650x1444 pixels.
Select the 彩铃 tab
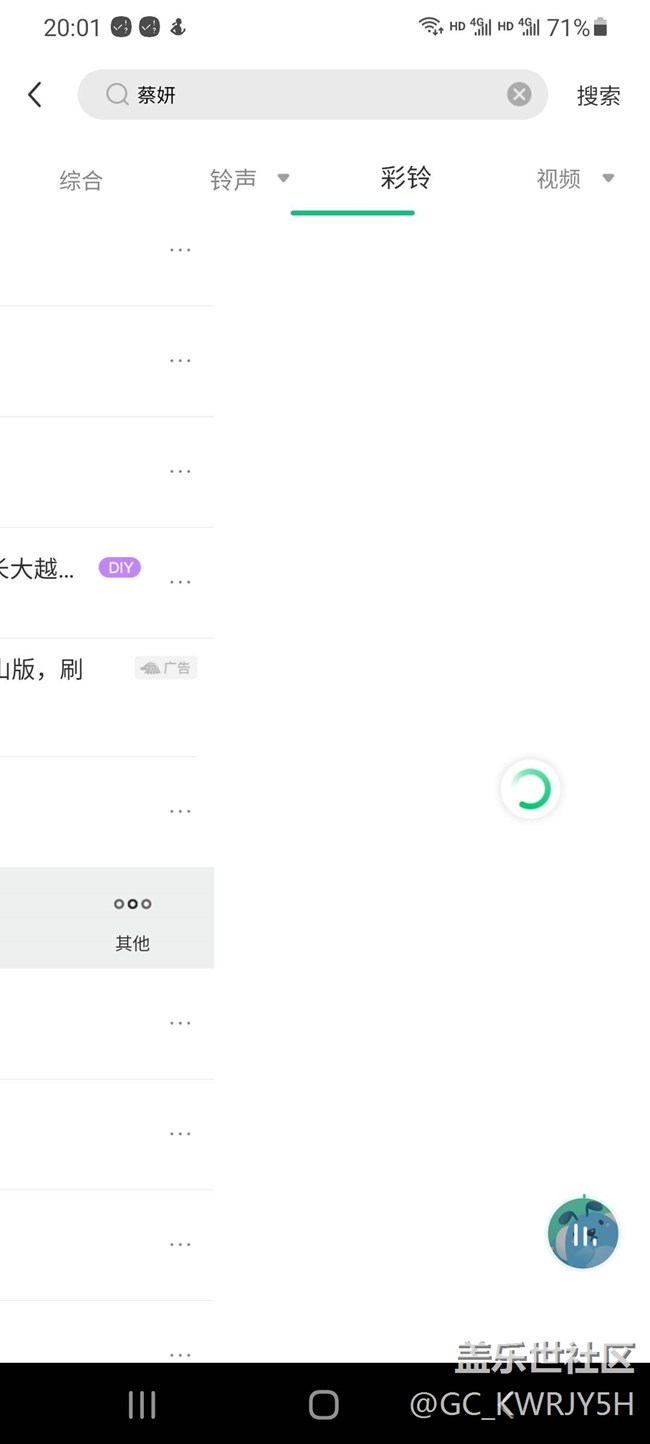(406, 178)
